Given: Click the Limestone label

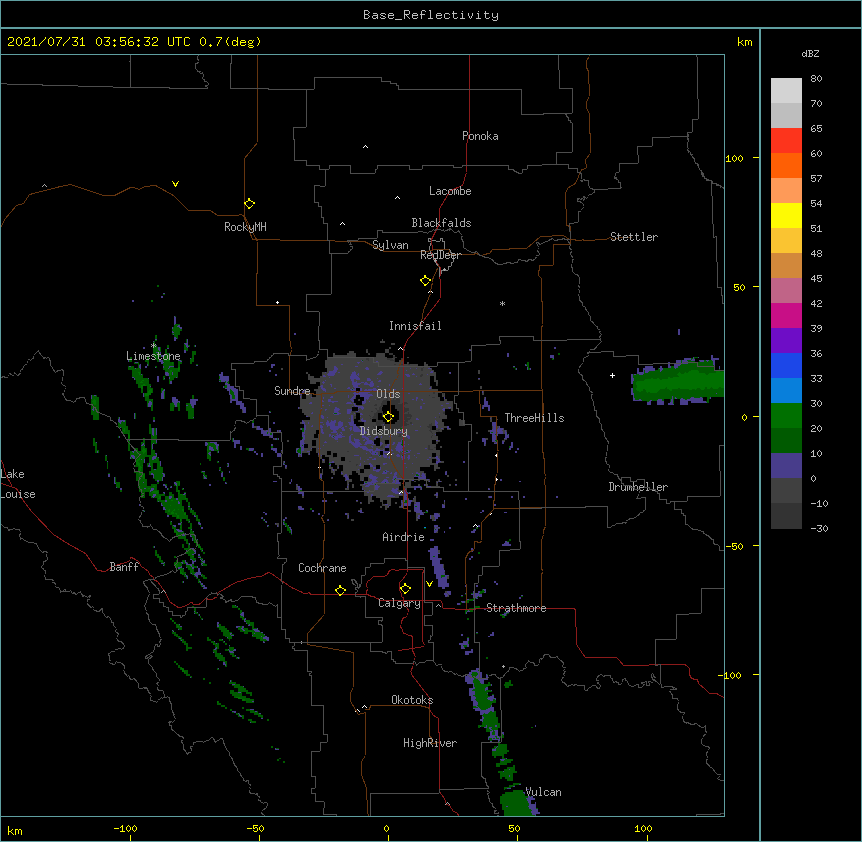Looking at the screenshot, I should (x=153, y=356).
